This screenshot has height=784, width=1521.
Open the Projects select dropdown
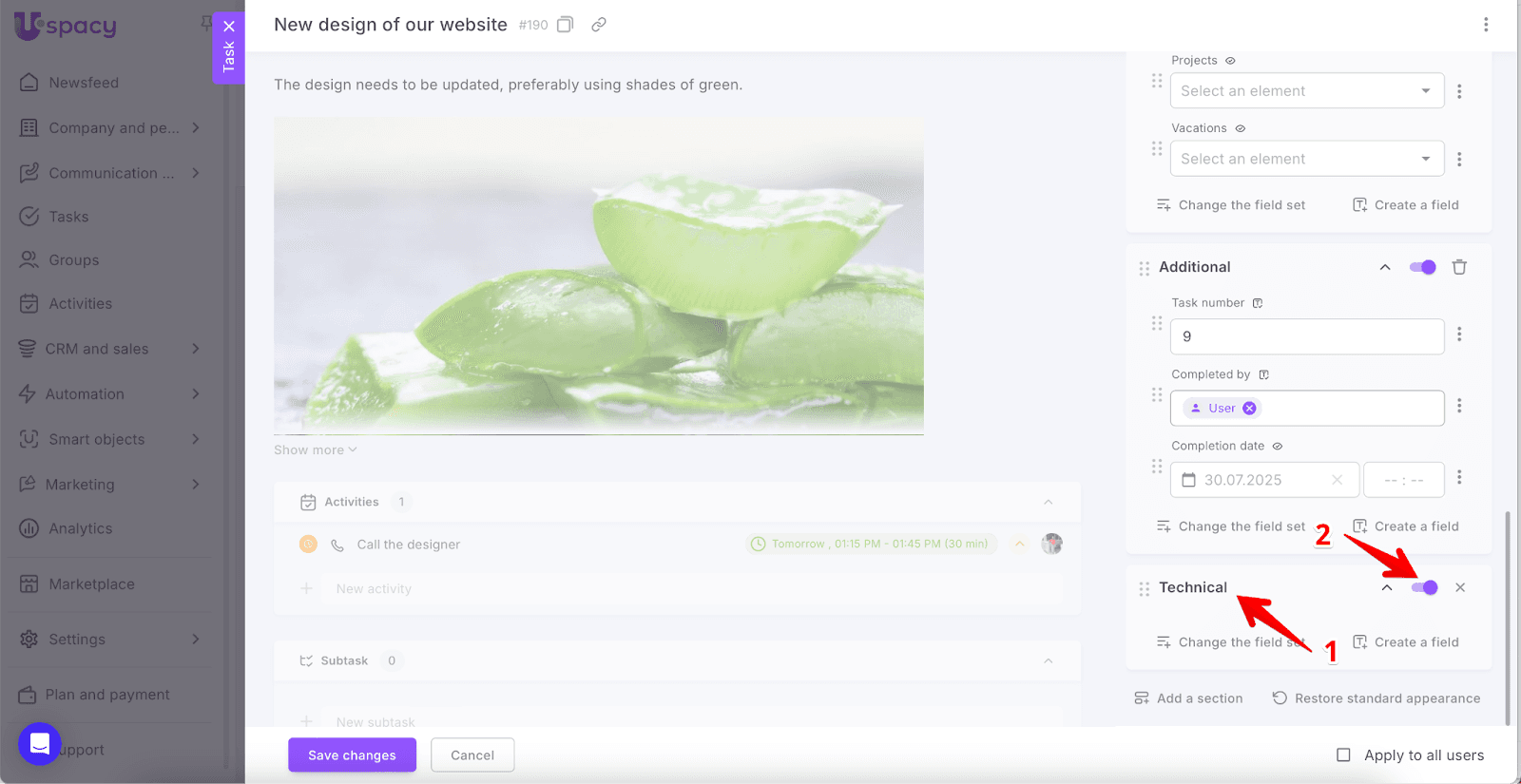click(x=1307, y=91)
